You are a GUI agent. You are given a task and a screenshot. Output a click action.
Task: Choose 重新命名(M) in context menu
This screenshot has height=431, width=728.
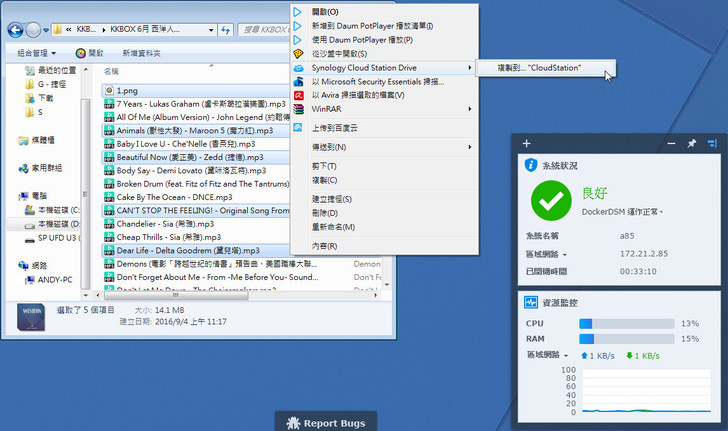click(384, 227)
